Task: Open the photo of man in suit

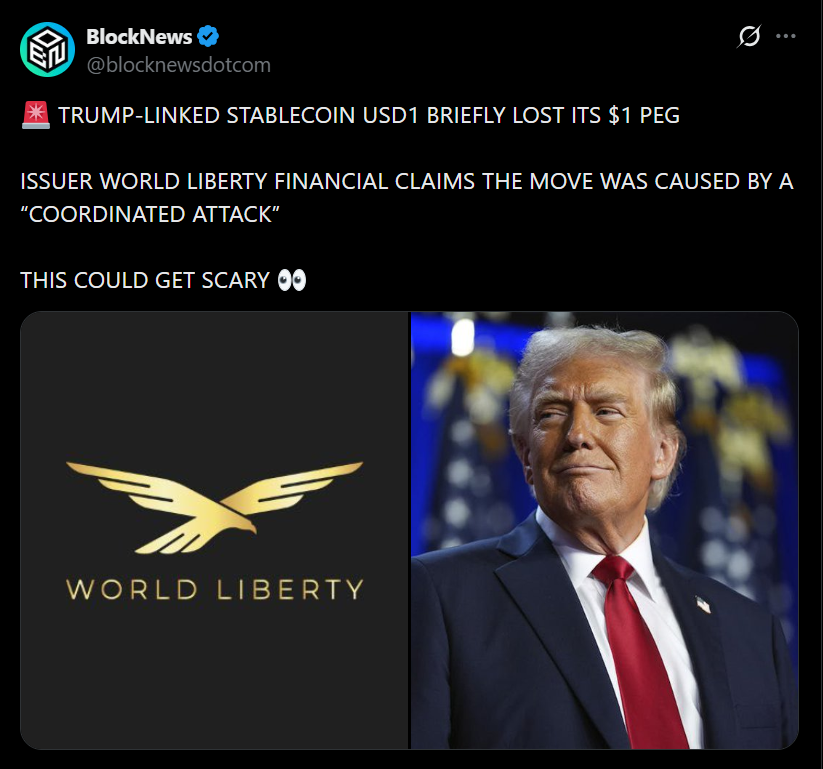Action: [605, 530]
